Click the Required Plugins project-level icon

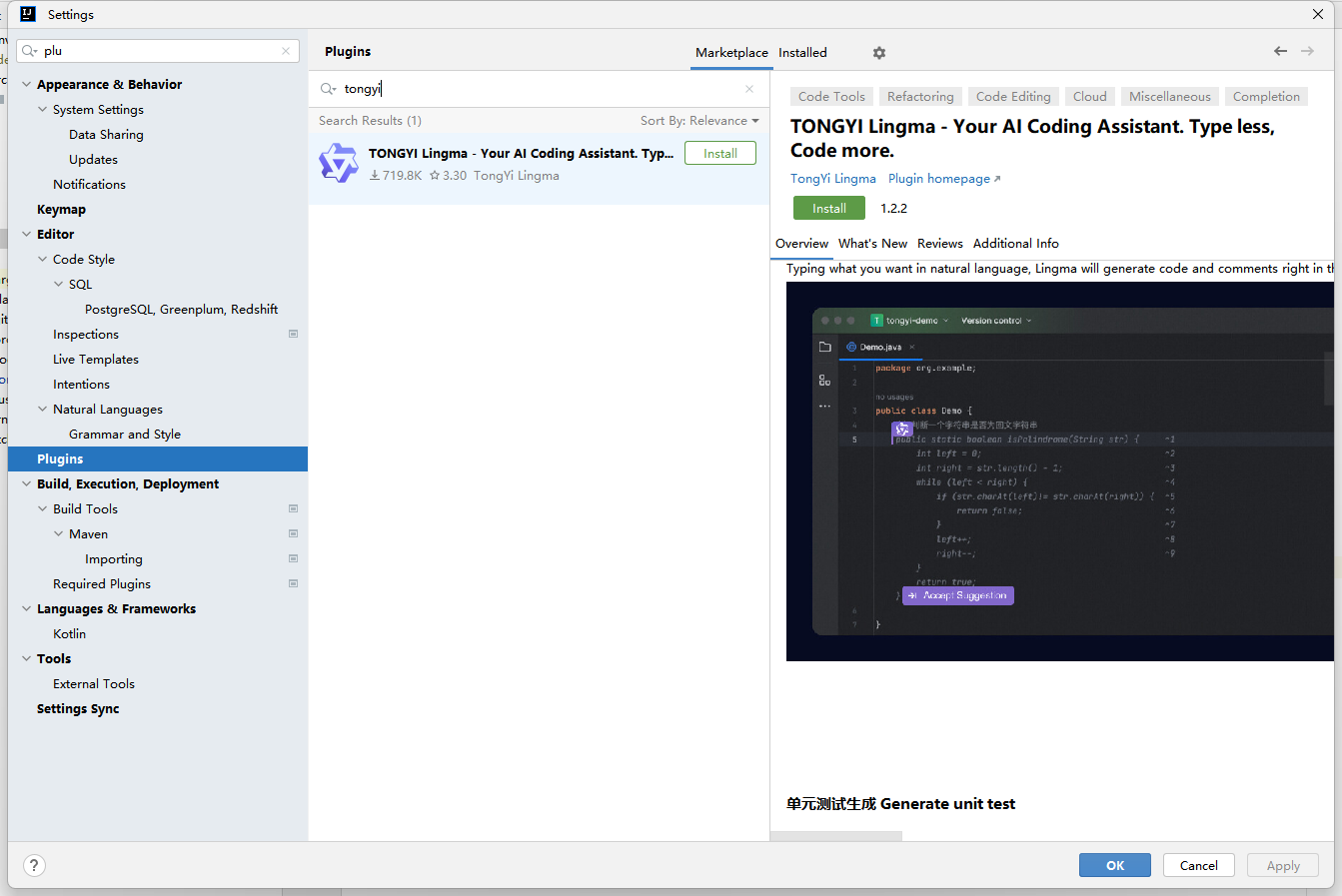[x=293, y=583]
